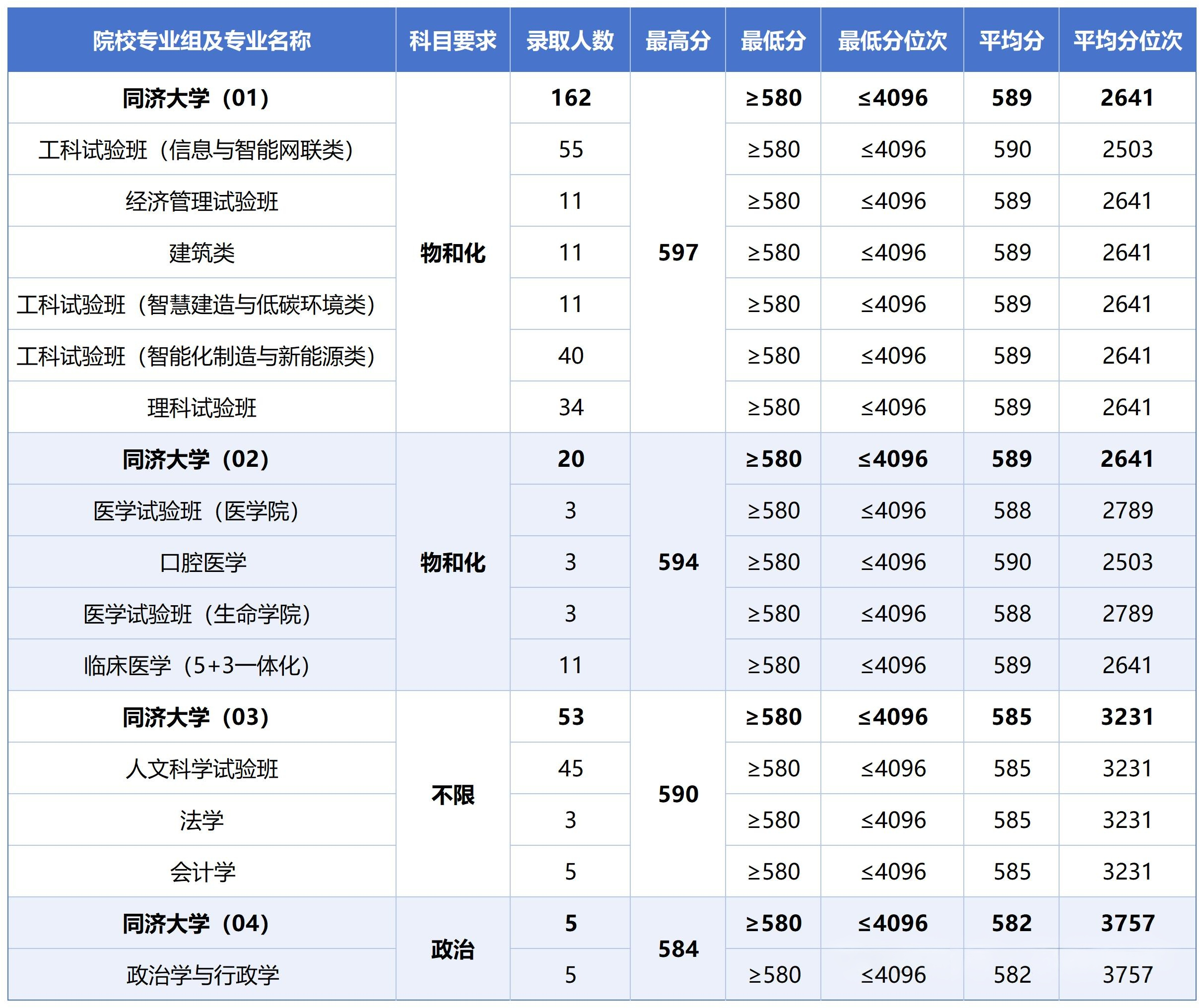Click the 最高分 column header
The image size is (1204, 1008).
coord(678,41)
